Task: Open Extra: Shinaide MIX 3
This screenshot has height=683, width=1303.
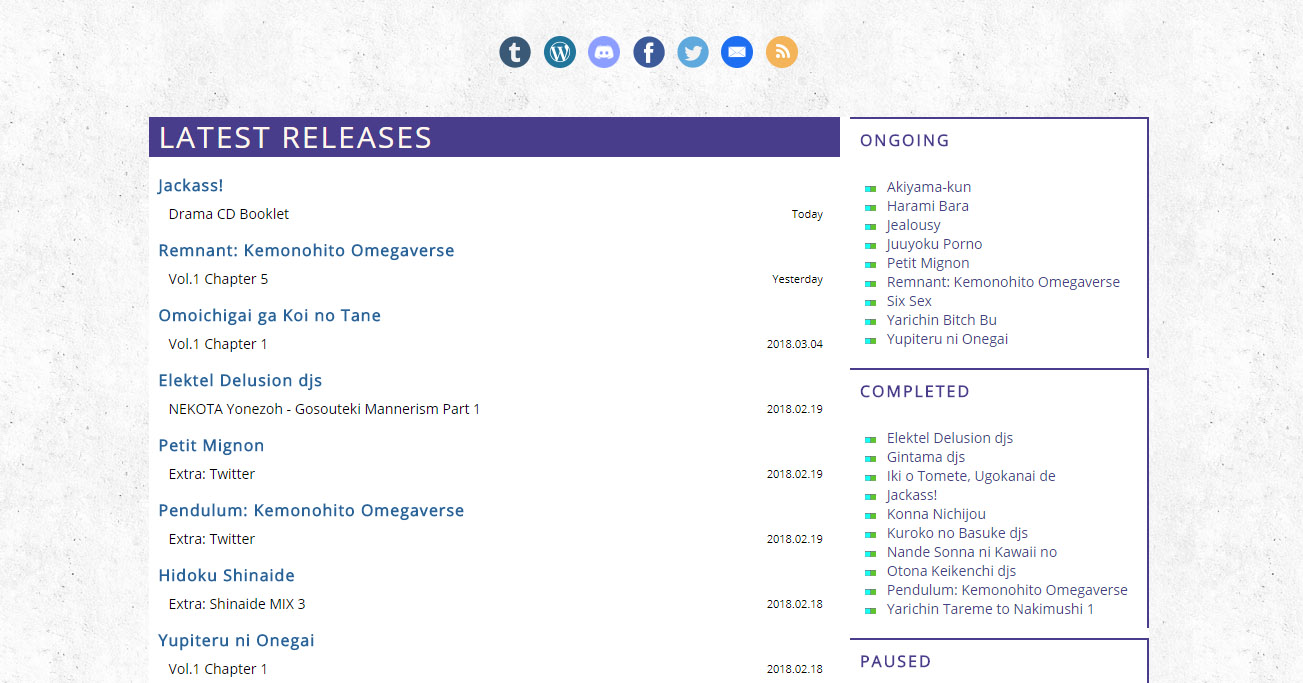Action: tap(237, 604)
